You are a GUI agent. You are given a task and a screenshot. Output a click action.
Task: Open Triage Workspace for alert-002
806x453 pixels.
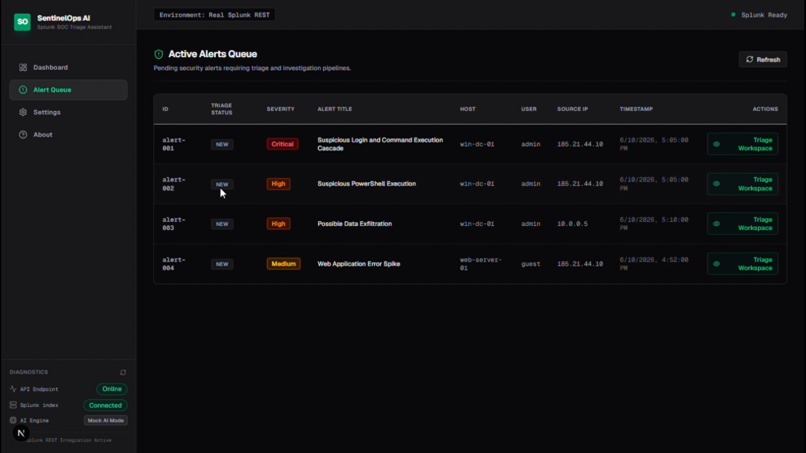[x=742, y=184]
